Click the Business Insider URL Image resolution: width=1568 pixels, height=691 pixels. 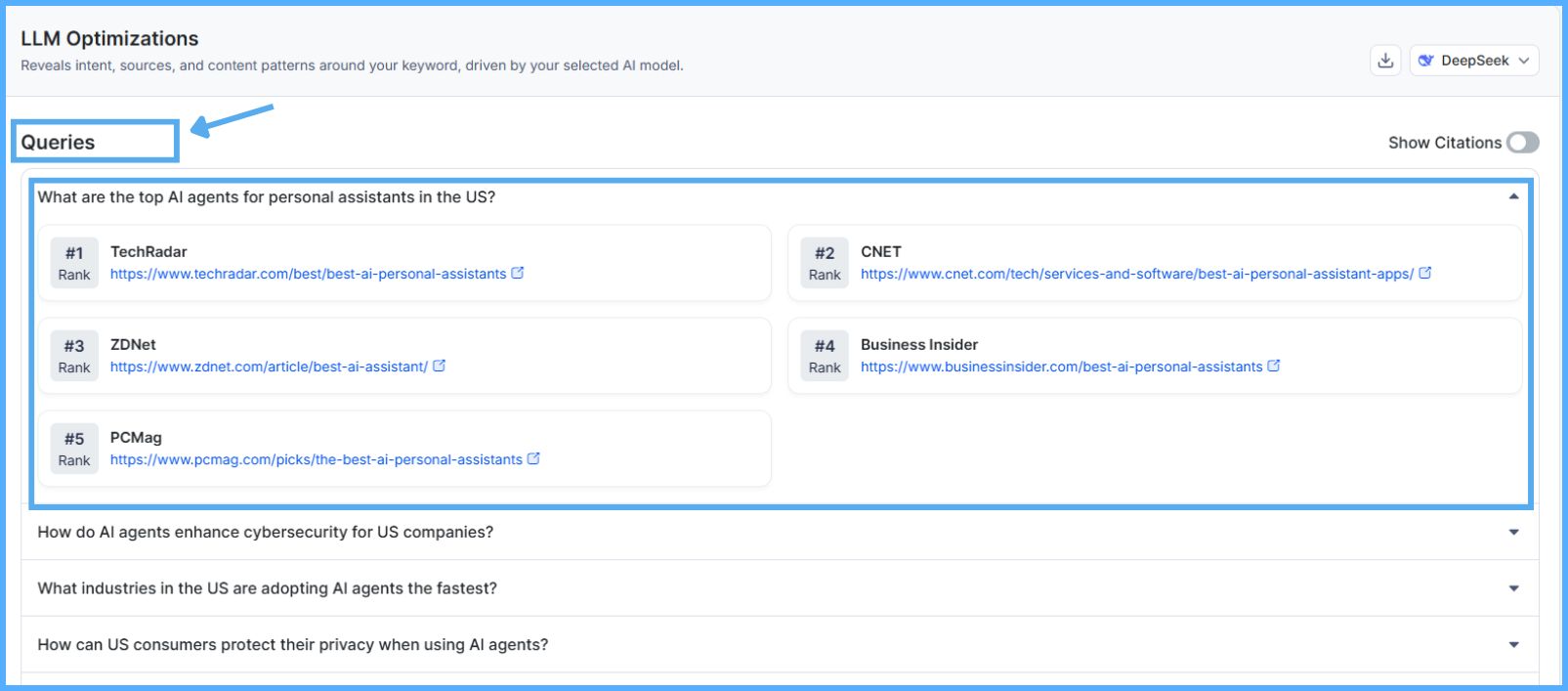pos(1061,367)
